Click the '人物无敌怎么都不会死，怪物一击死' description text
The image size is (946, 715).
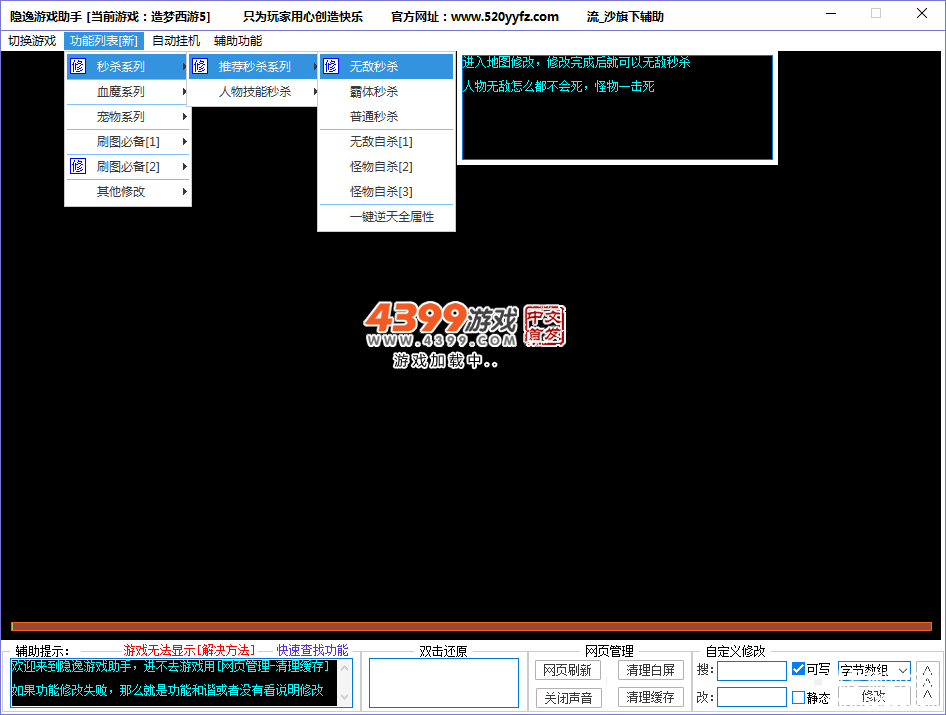[x=559, y=86]
